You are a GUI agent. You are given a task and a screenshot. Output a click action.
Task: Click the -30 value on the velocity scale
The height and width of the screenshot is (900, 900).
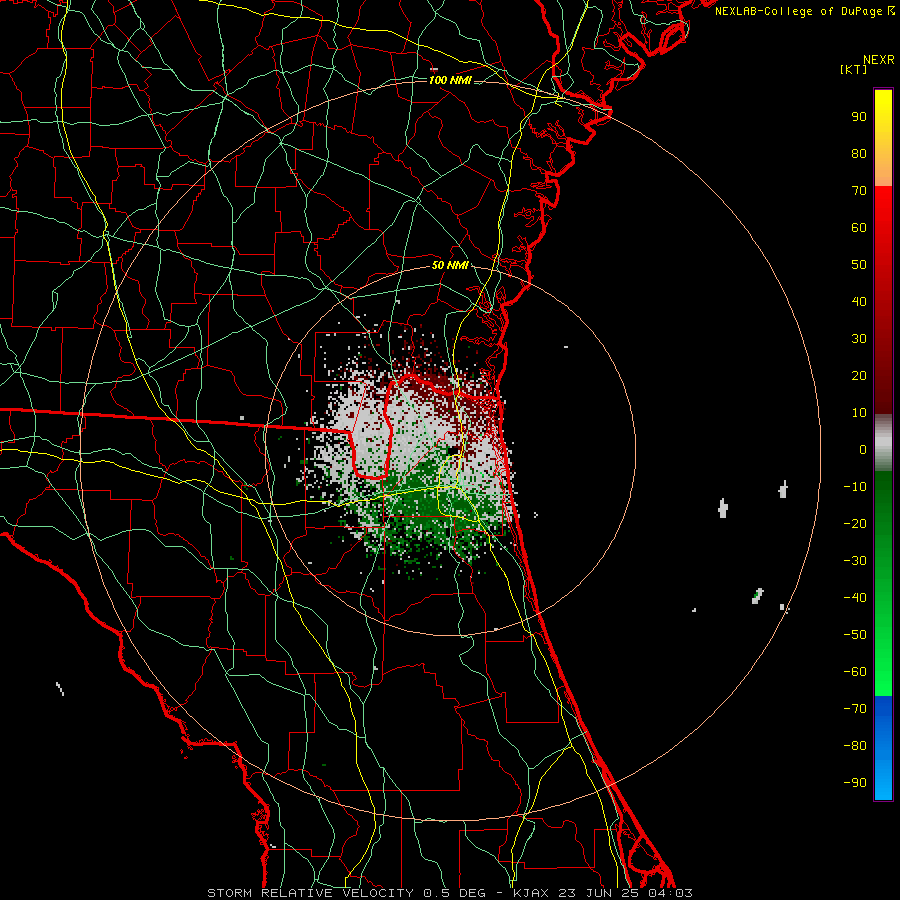(855, 561)
